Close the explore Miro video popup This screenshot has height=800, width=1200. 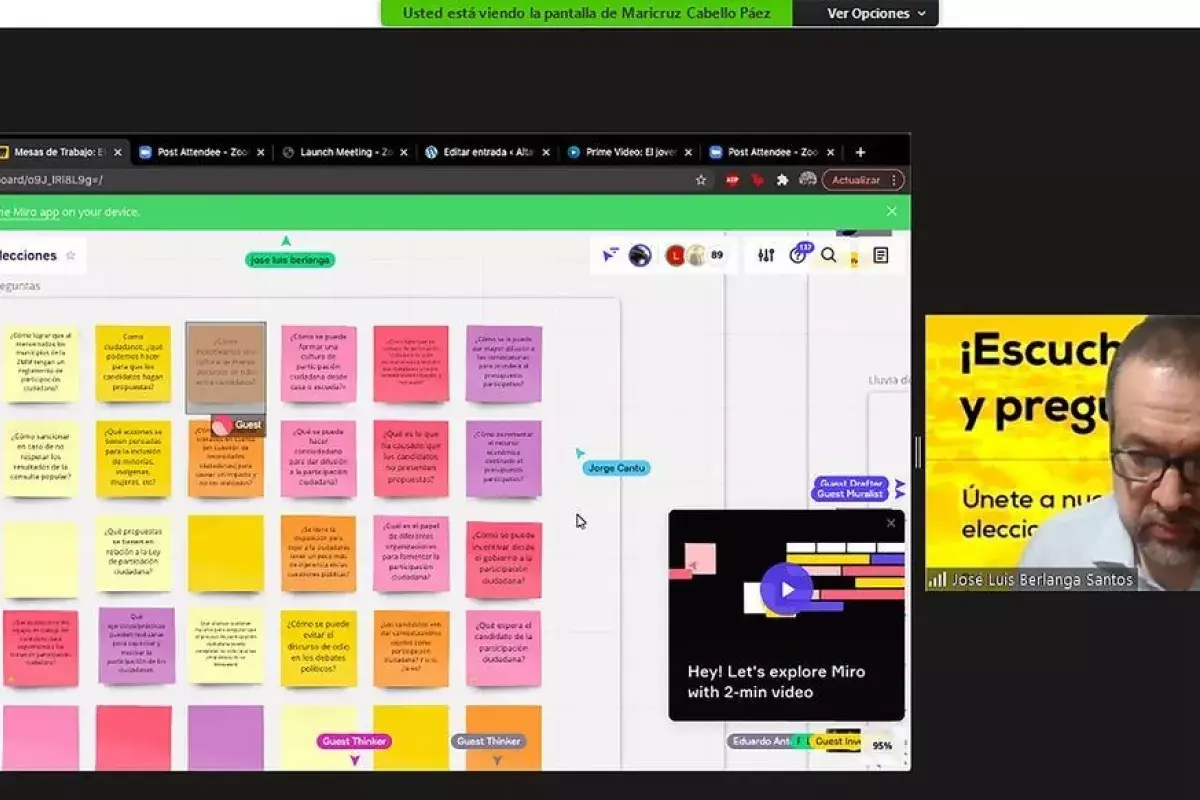pos(891,523)
